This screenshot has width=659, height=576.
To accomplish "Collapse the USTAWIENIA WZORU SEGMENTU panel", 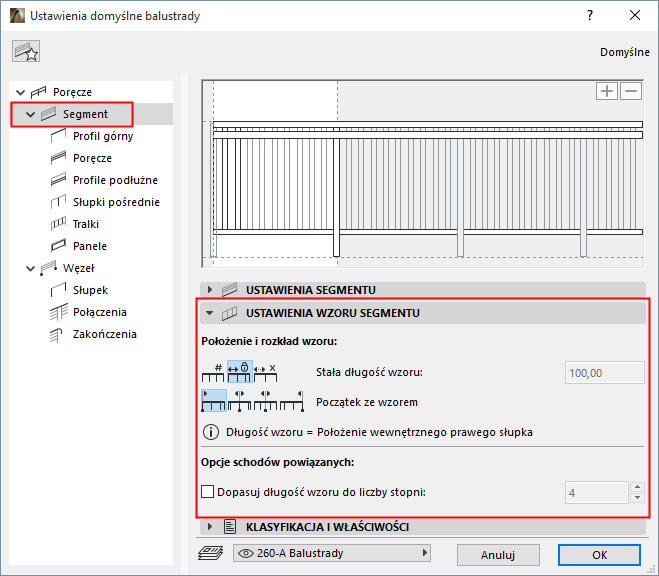I will tap(209, 313).
